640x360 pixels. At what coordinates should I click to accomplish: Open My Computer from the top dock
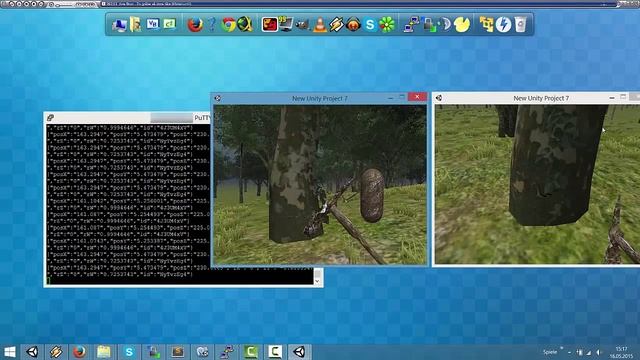pos(119,24)
